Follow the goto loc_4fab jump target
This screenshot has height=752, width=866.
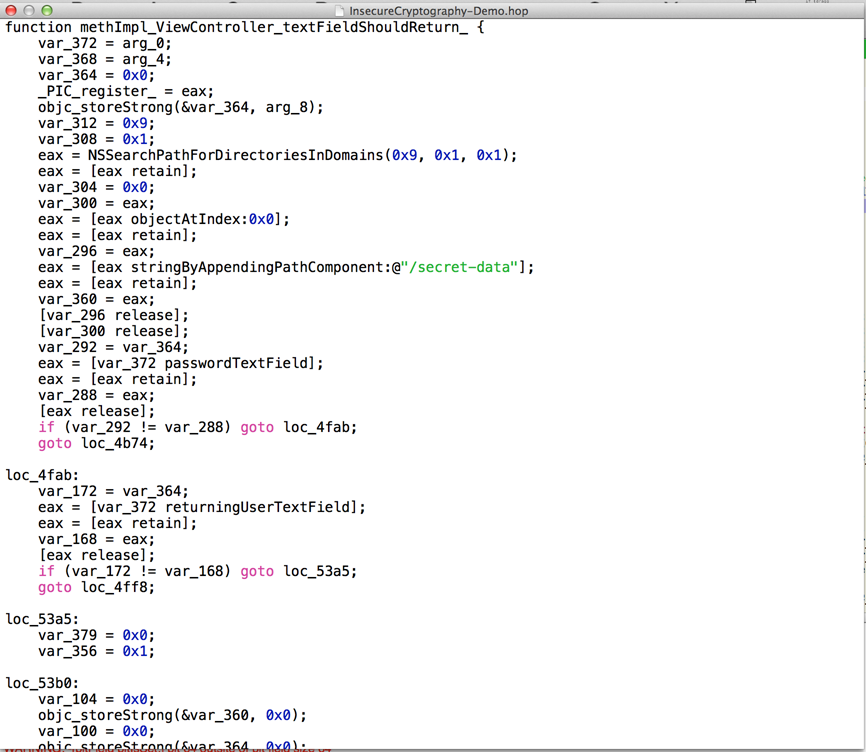click(x=319, y=427)
